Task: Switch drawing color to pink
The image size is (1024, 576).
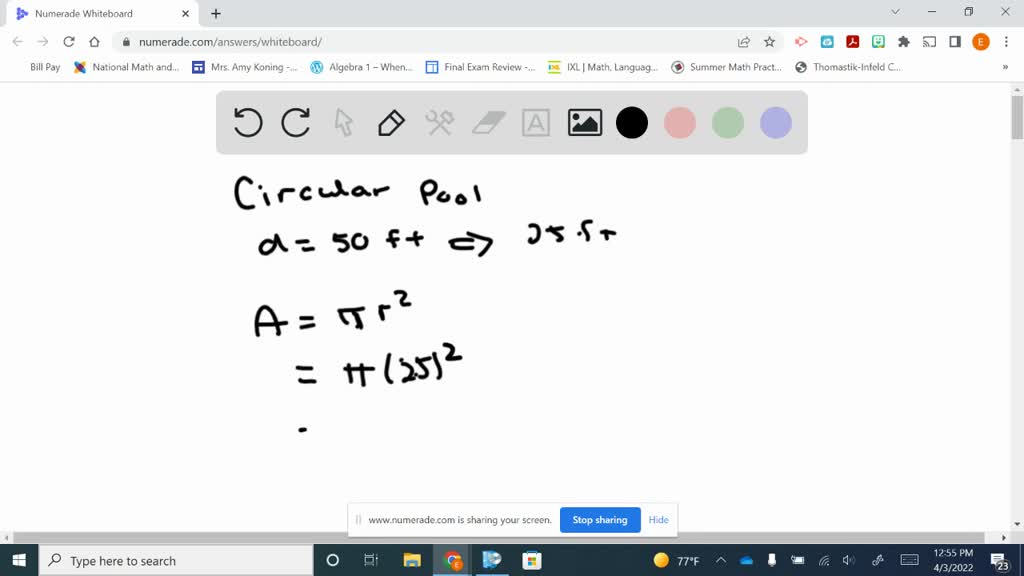Action: [680, 122]
